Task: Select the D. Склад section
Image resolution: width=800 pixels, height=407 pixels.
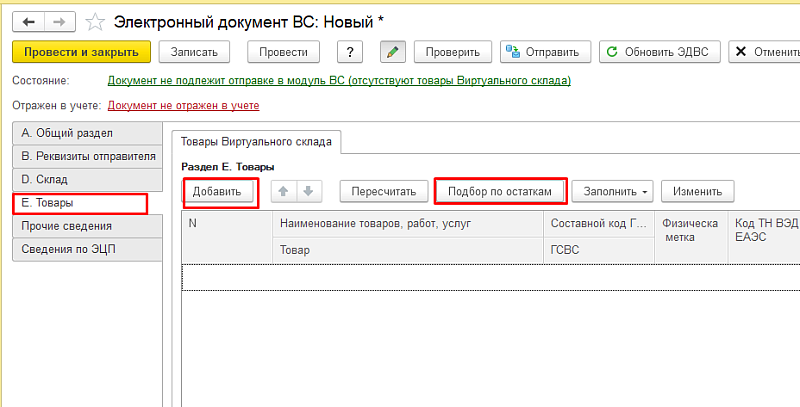Action: point(85,180)
